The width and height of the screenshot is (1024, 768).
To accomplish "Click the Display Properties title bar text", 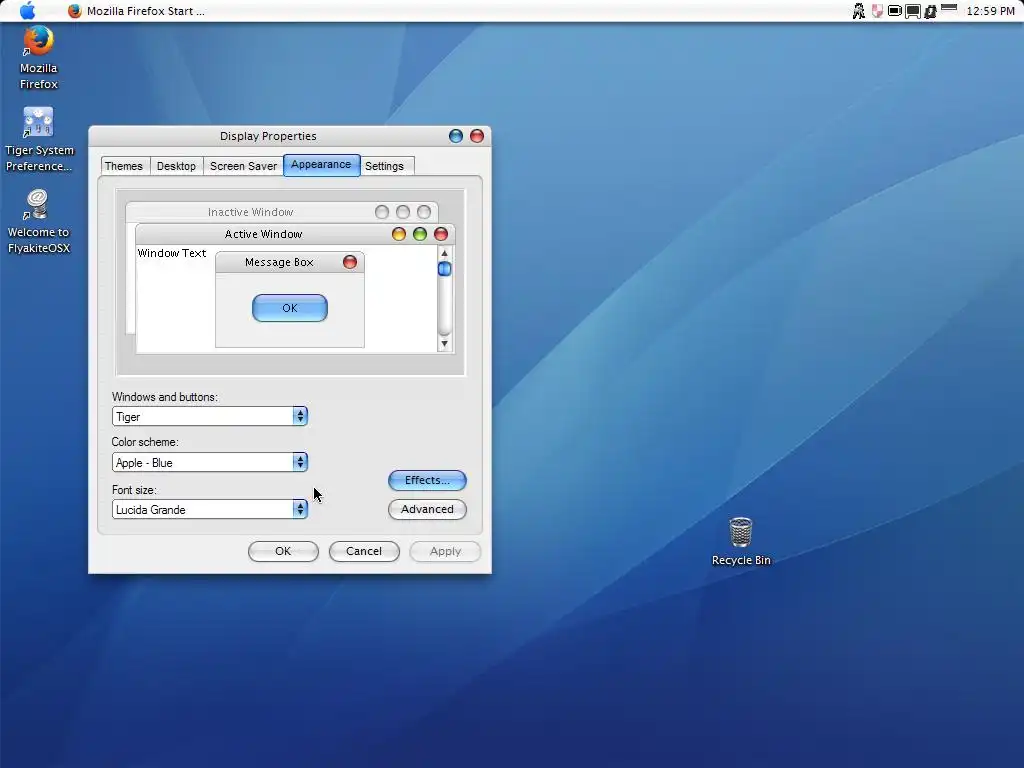I will [268, 136].
